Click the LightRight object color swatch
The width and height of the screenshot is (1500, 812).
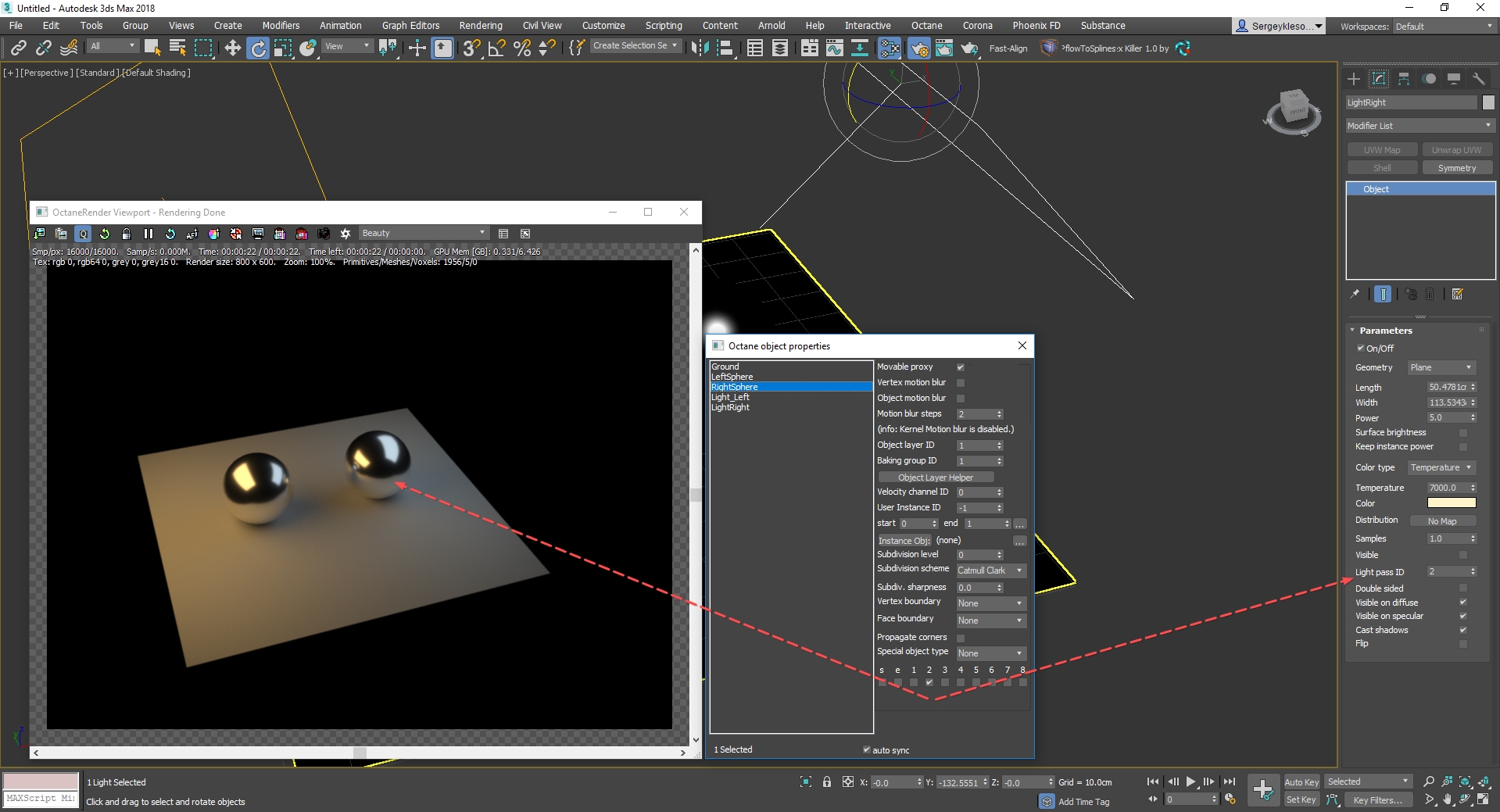[x=1488, y=102]
